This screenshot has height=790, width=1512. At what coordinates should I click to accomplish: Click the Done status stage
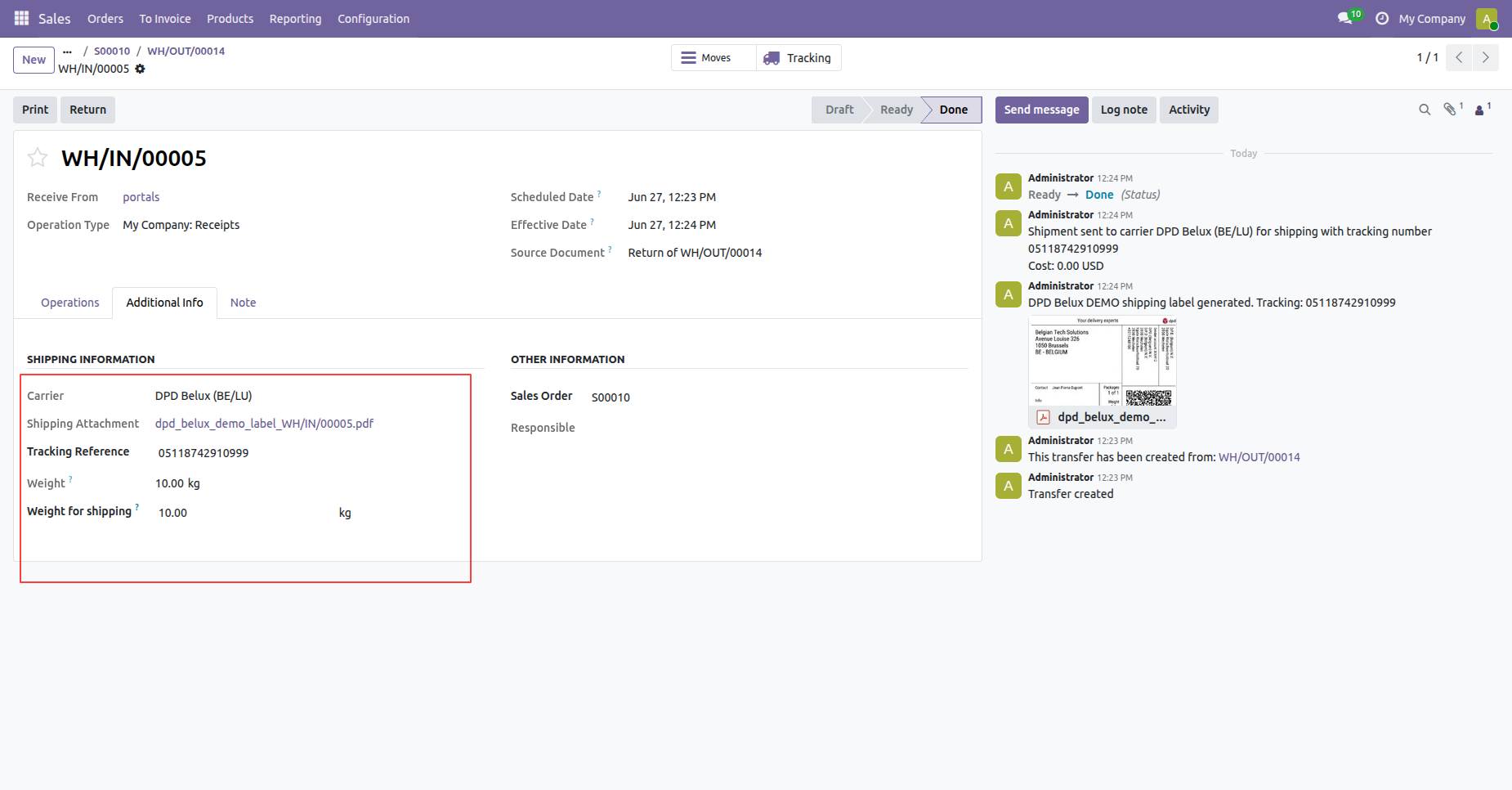pos(953,110)
